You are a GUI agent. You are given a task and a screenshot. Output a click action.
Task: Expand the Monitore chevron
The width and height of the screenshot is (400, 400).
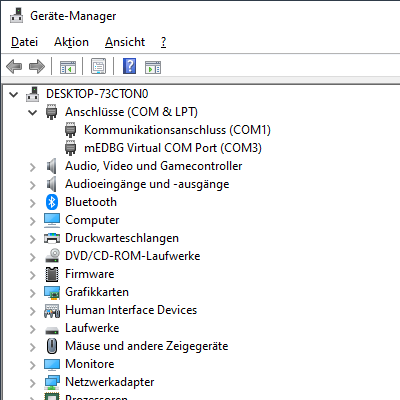[33, 365]
